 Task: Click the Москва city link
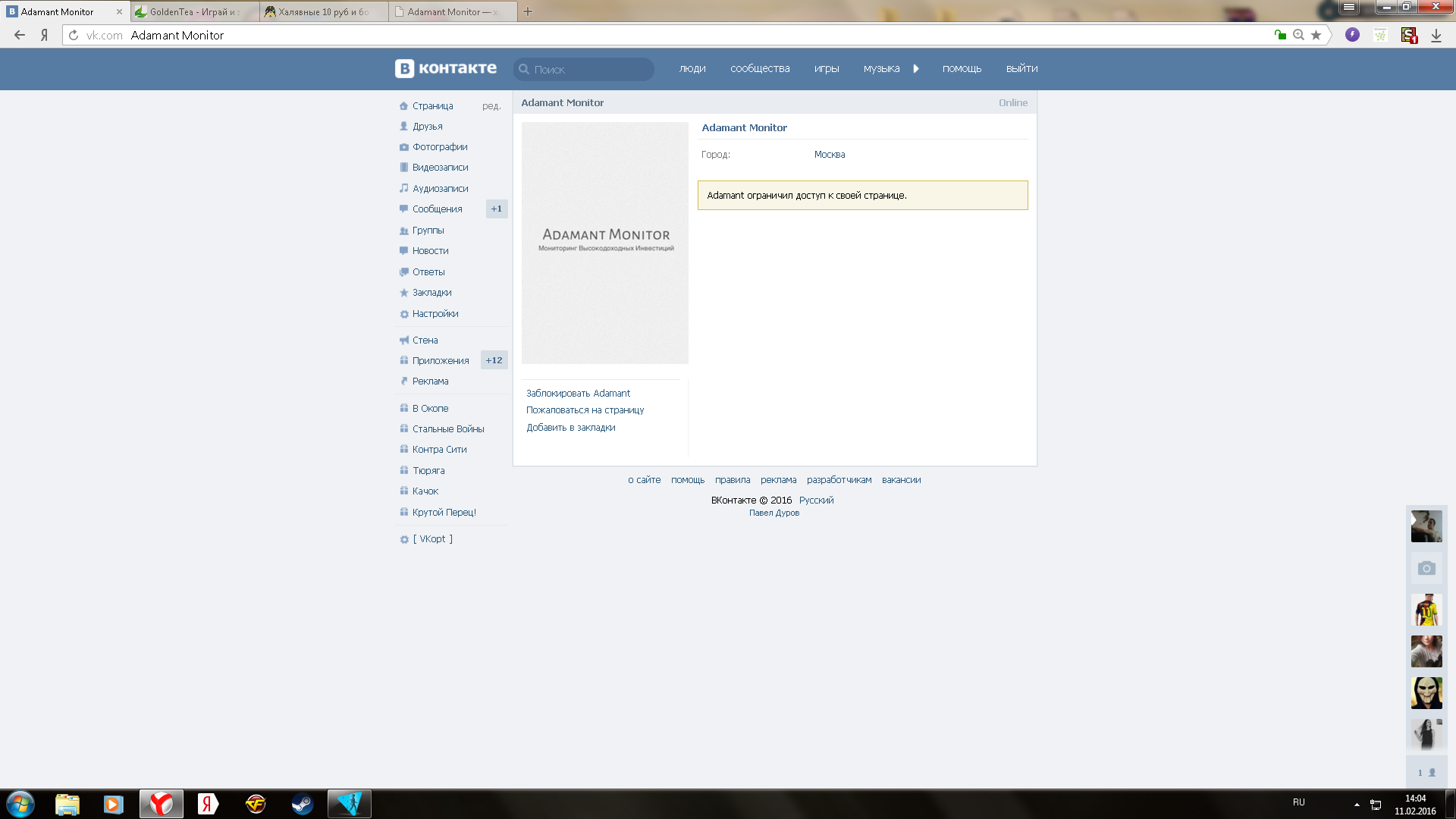tap(830, 155)
